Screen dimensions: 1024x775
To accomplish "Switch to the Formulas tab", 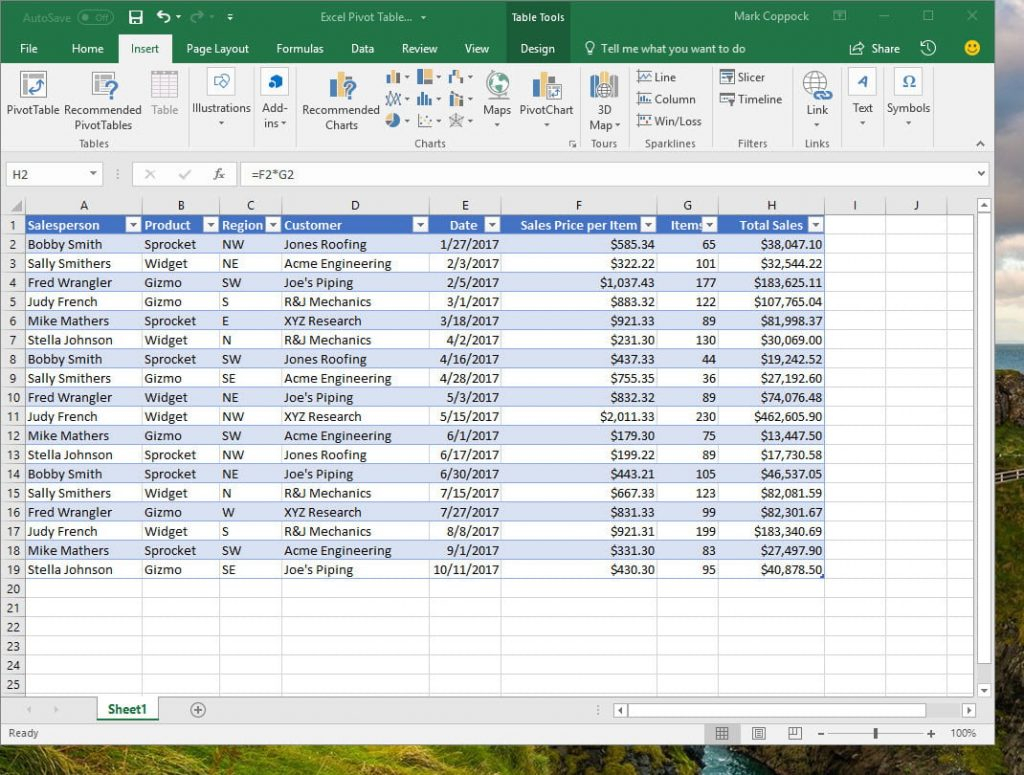I will tap(299, 48).
